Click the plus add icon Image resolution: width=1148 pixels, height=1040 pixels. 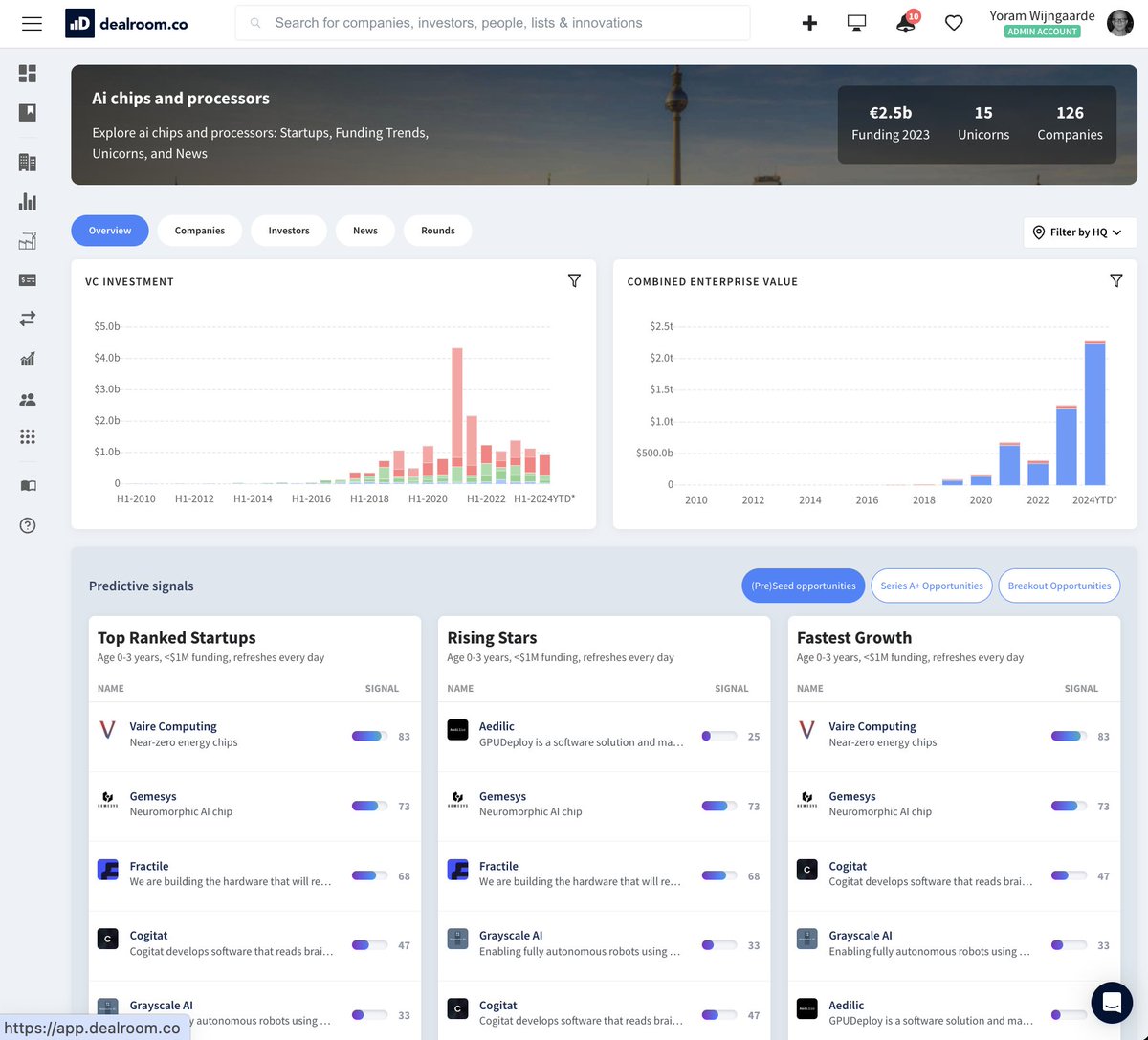[x=809, y=23]
